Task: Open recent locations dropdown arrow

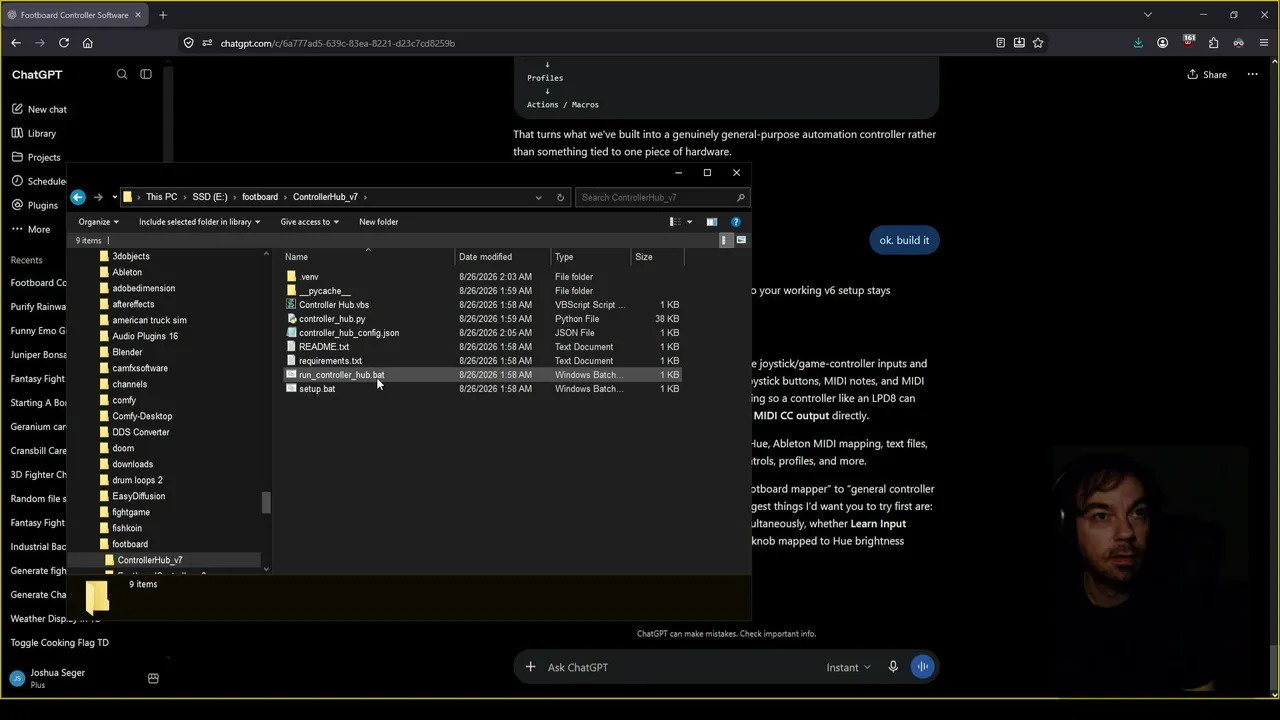Action: tap(114, 197)
